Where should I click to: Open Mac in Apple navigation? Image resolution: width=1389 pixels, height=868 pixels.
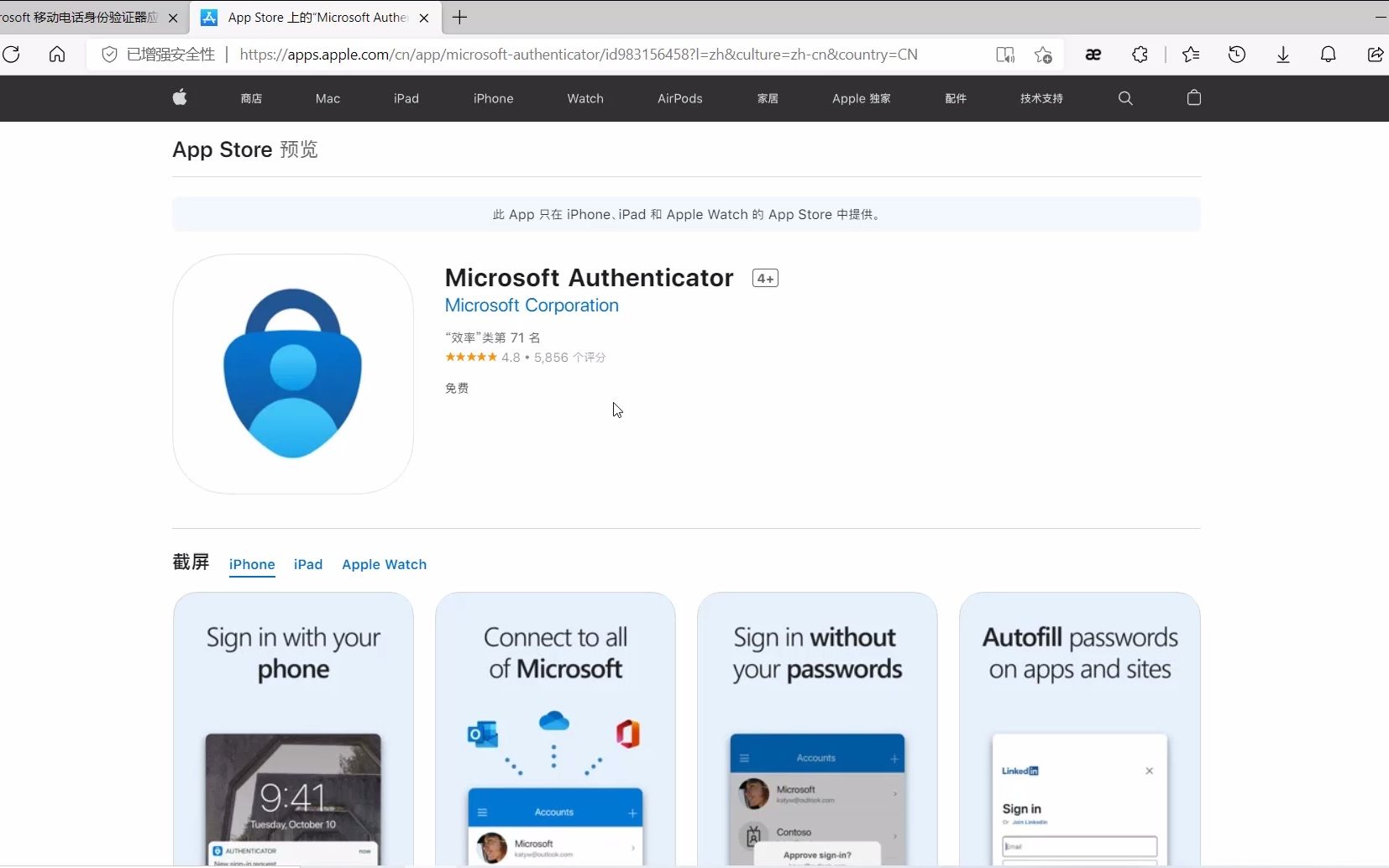point(328,98)
